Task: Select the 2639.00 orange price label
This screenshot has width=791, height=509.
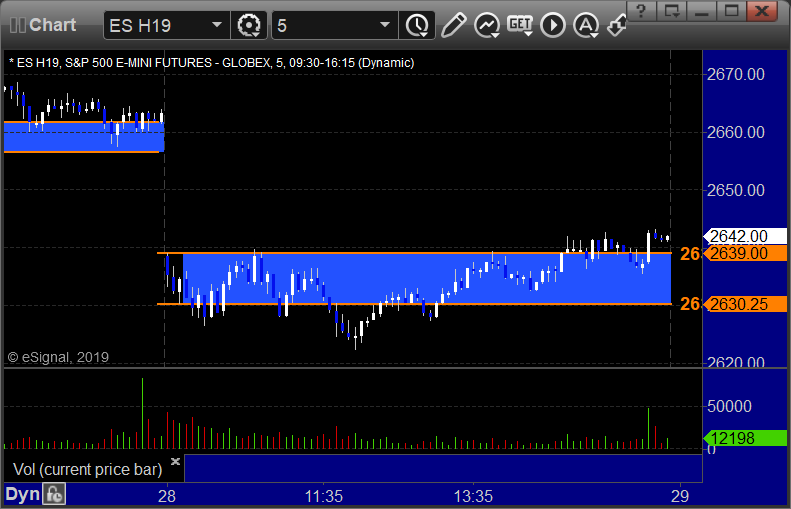Action: [745, 253]
